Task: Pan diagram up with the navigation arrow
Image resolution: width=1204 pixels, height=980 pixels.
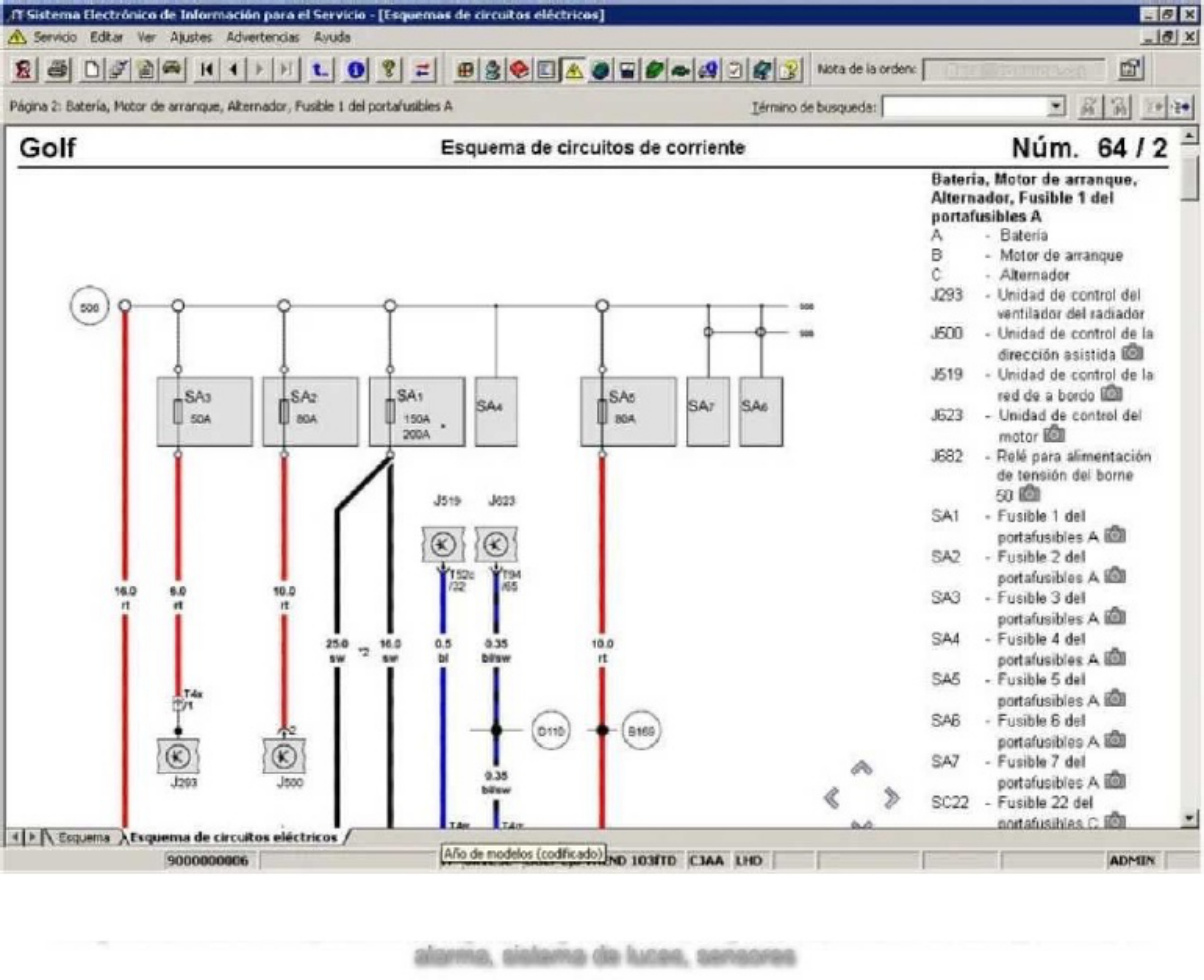Action: point(861,768)
